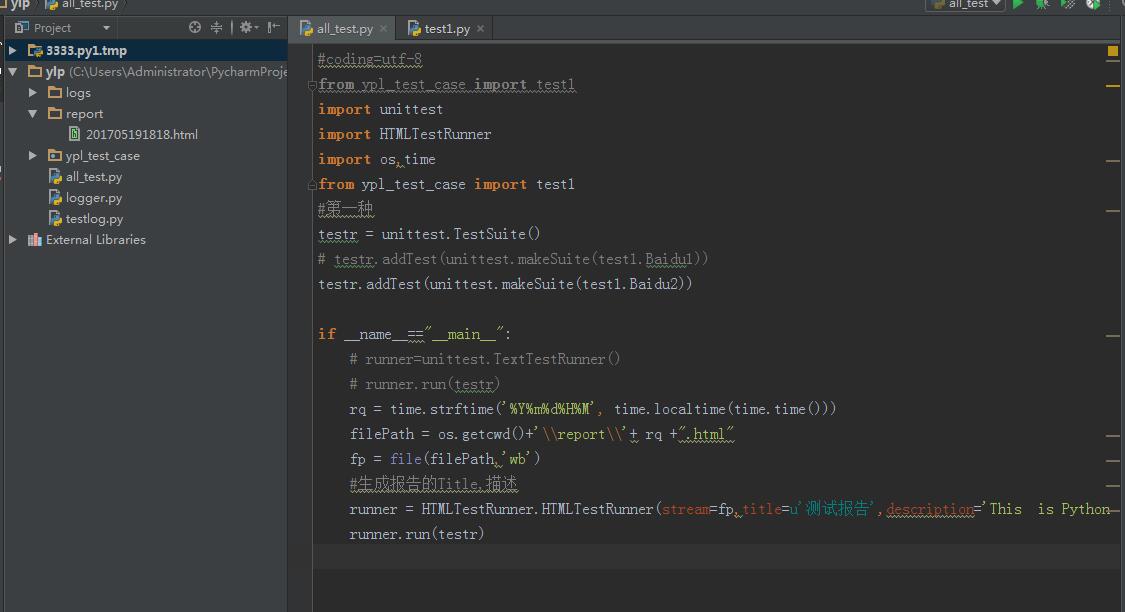Click the 'import HTMLTestRunner' line
This screenshot has height=612, width=1125.
pyautogui.click(x=405, y=134)
